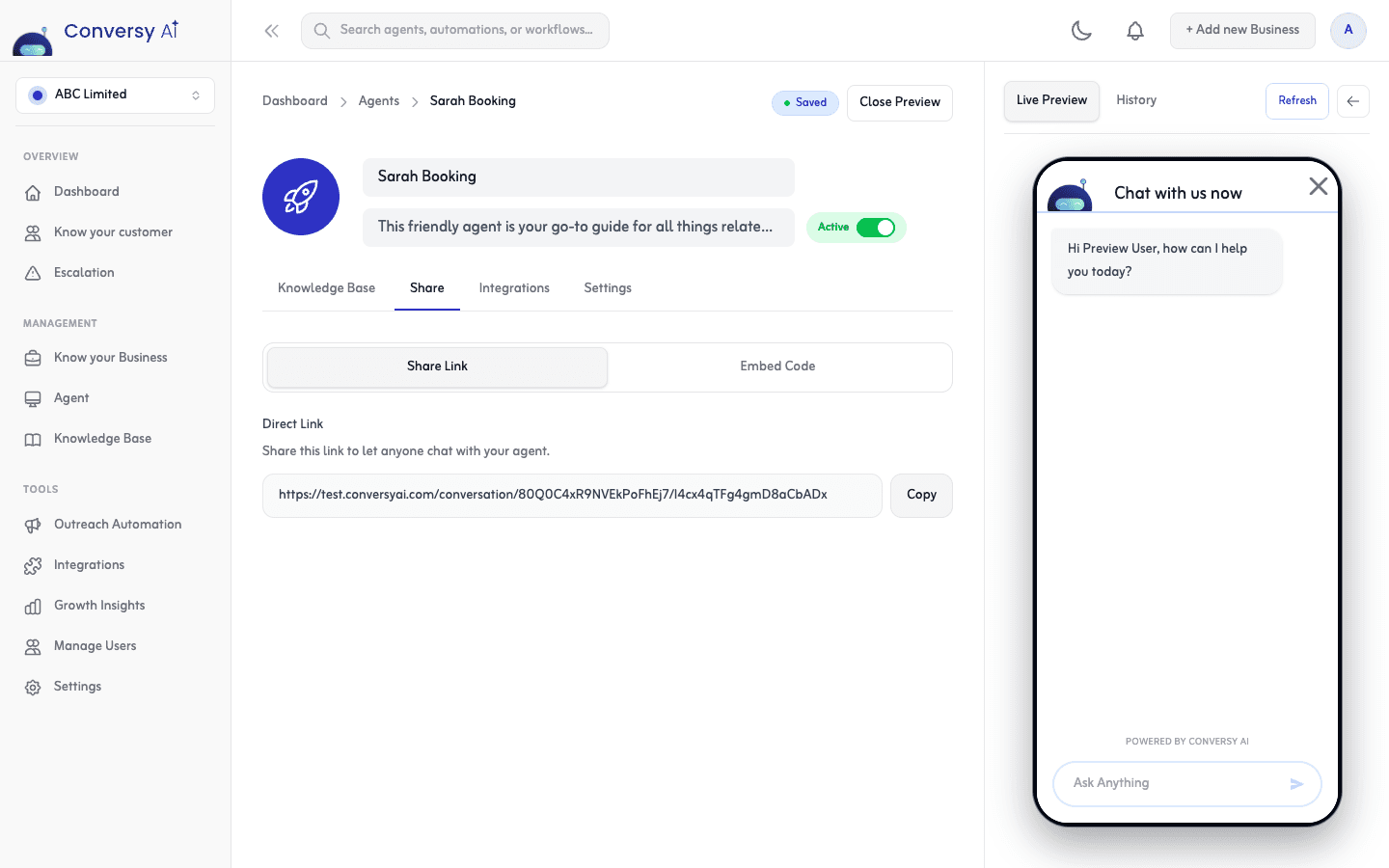Click the Conversy AI robot logo

pos(33,41)
